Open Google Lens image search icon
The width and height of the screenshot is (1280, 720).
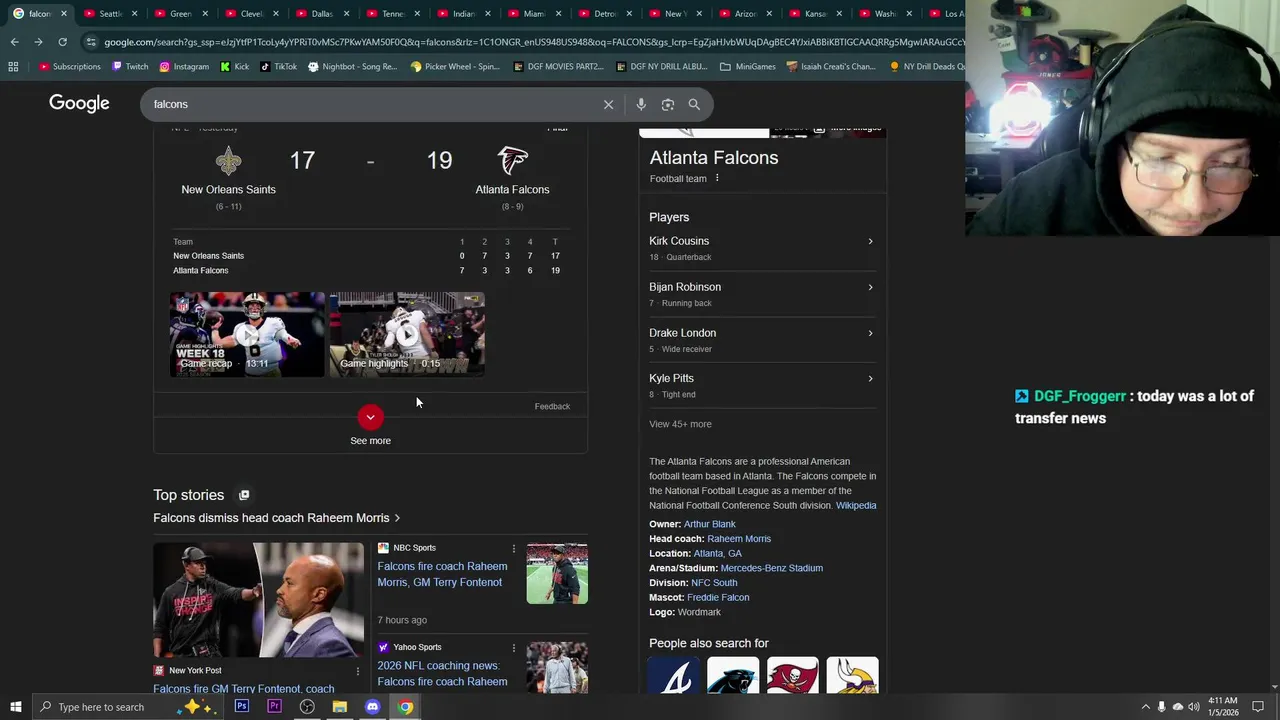(668, 104)
